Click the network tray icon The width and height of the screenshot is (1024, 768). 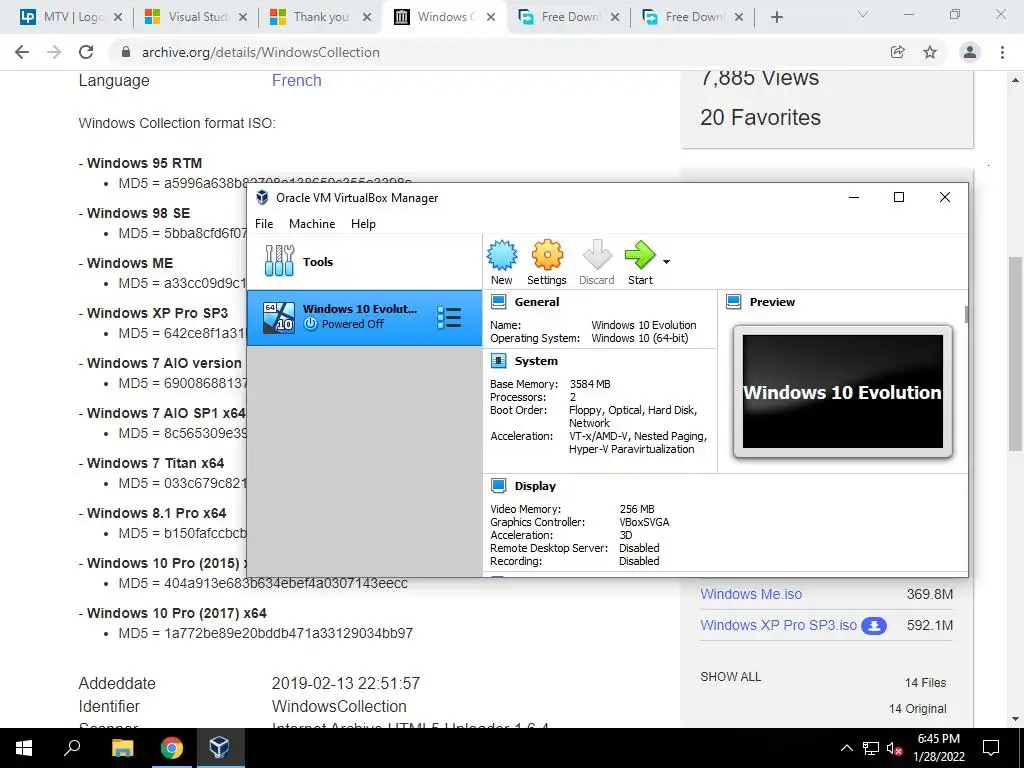(871, 748)
